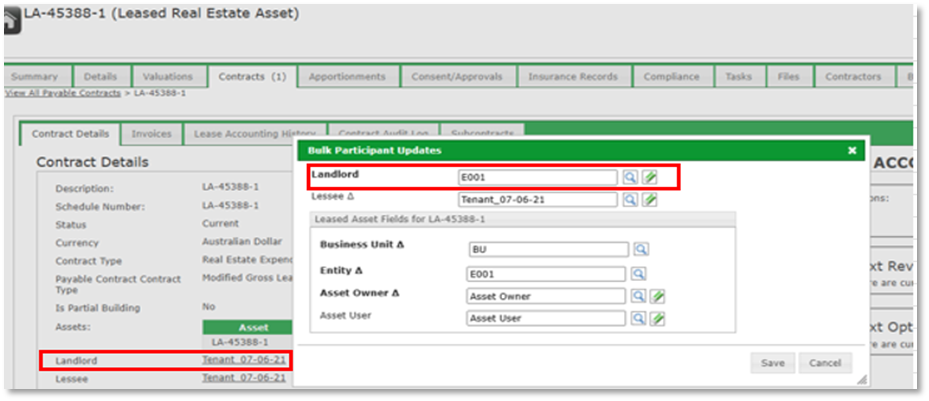This screenshot has width=929, height=401.
Task: Open the Lease Accounting History sub-tab
Action: click(x=254, y=134)
